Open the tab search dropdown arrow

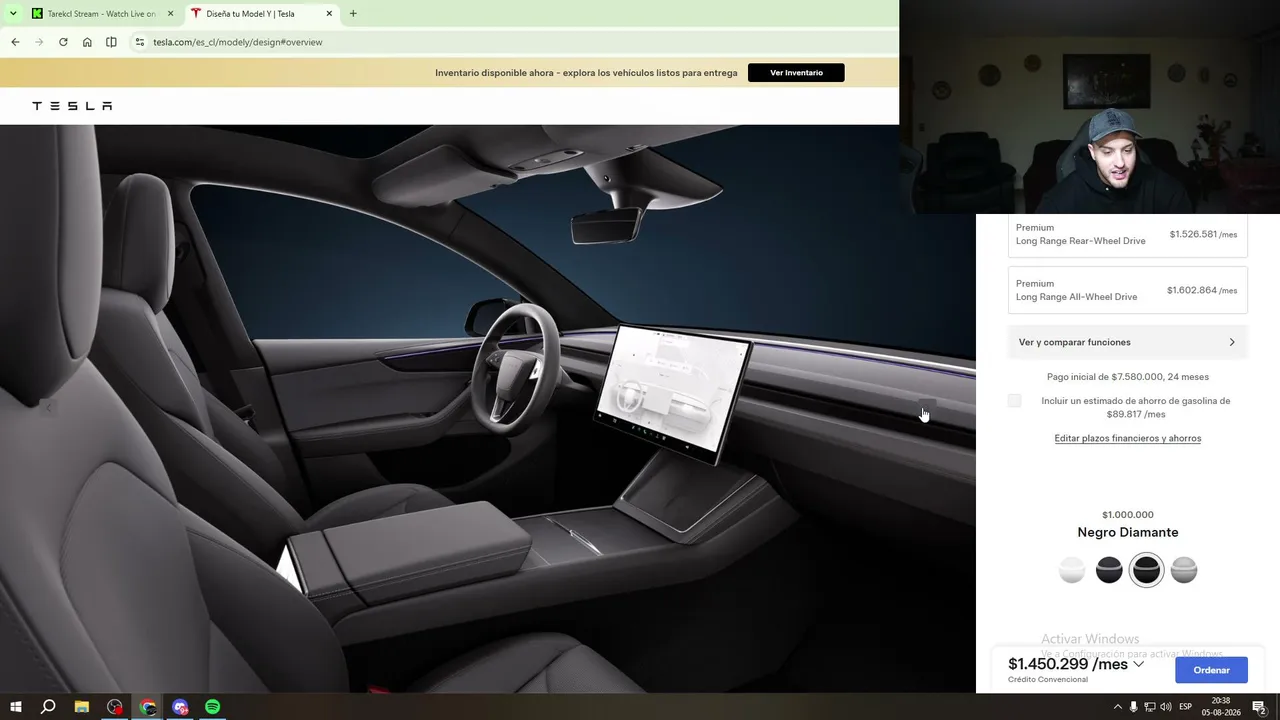[13, 14]
